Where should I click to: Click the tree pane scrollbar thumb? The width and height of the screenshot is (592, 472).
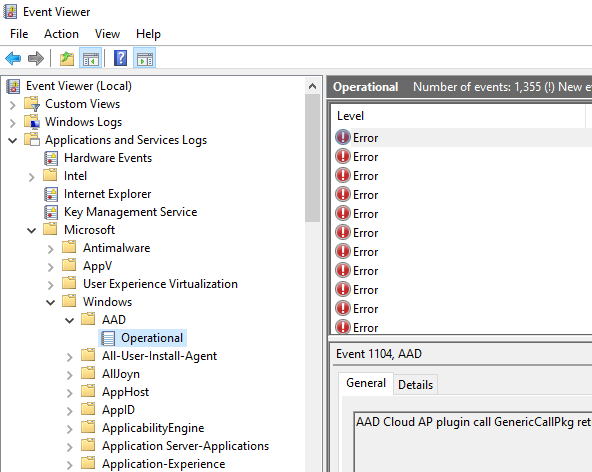313,158
